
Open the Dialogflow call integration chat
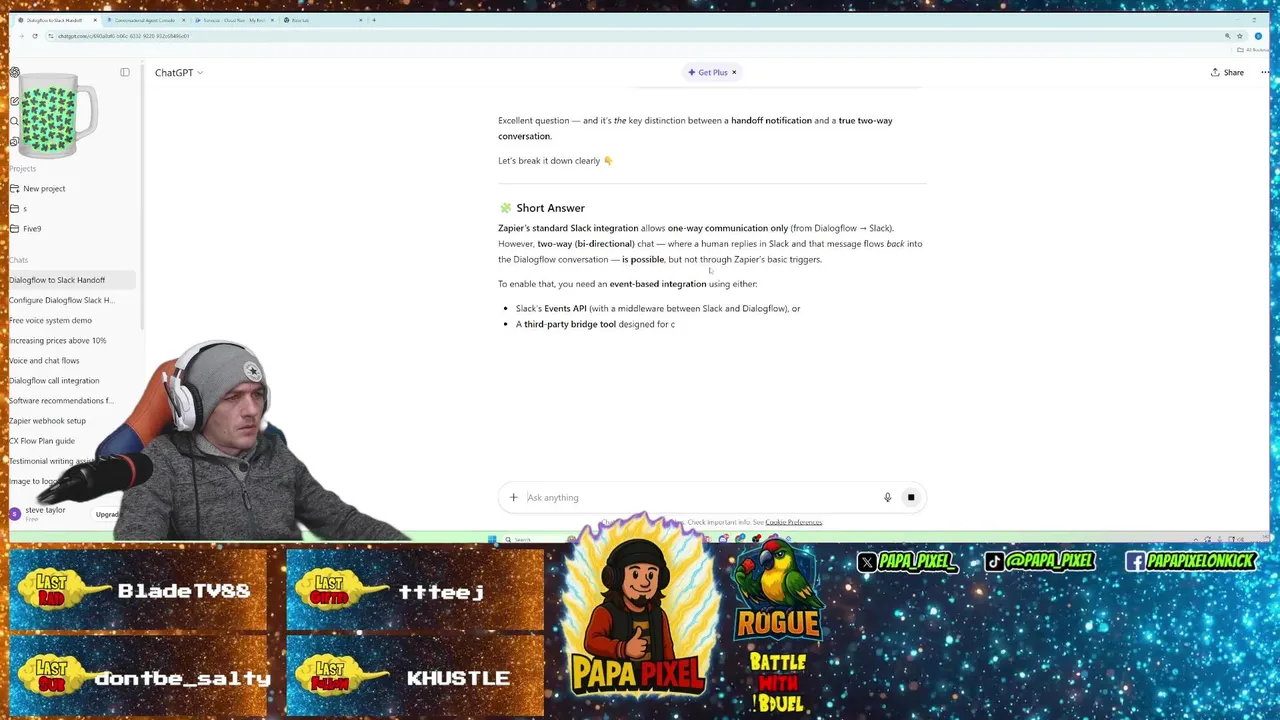click(54, 380)
